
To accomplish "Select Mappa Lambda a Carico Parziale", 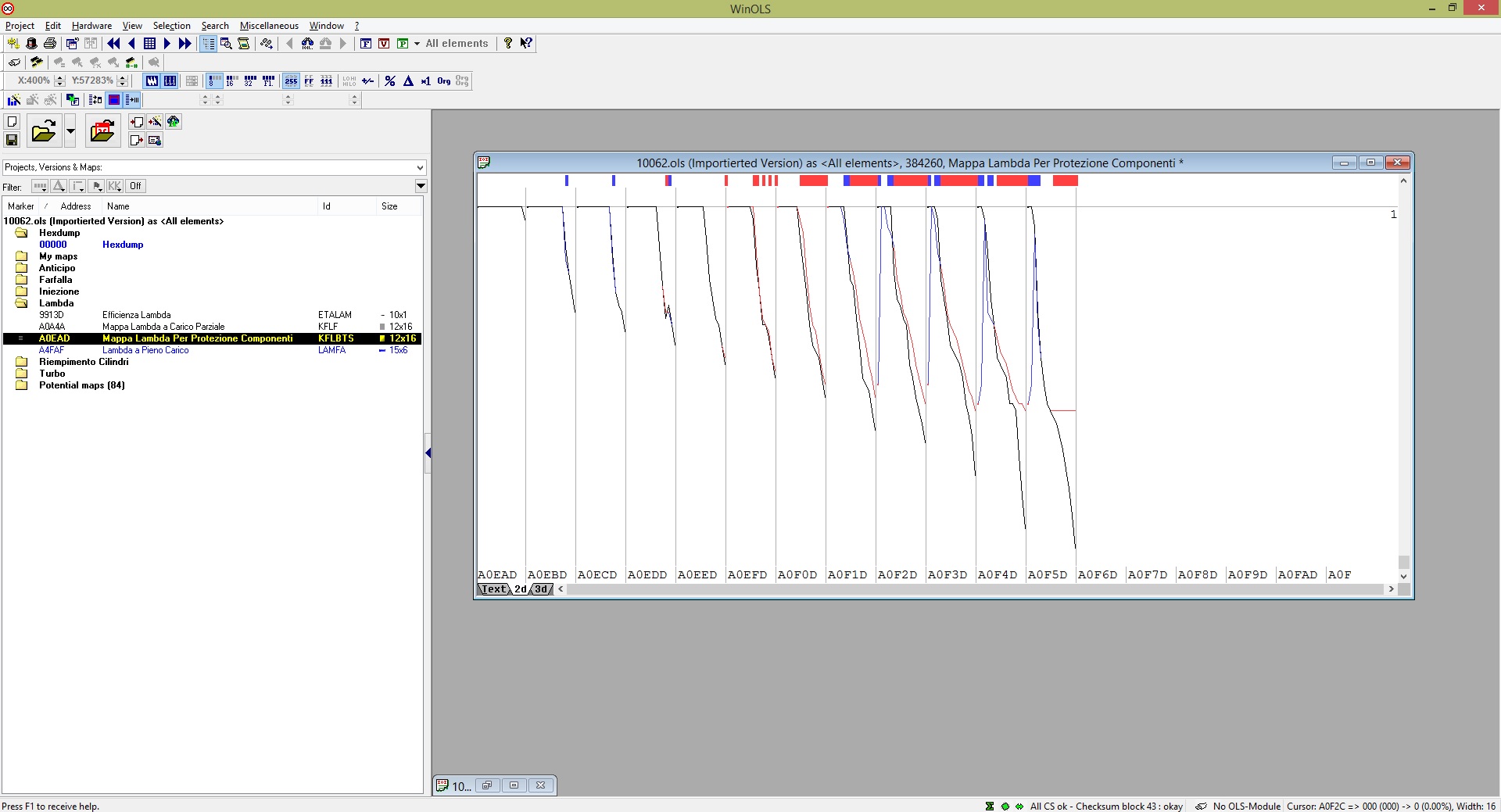I will (x=211, y=327).
